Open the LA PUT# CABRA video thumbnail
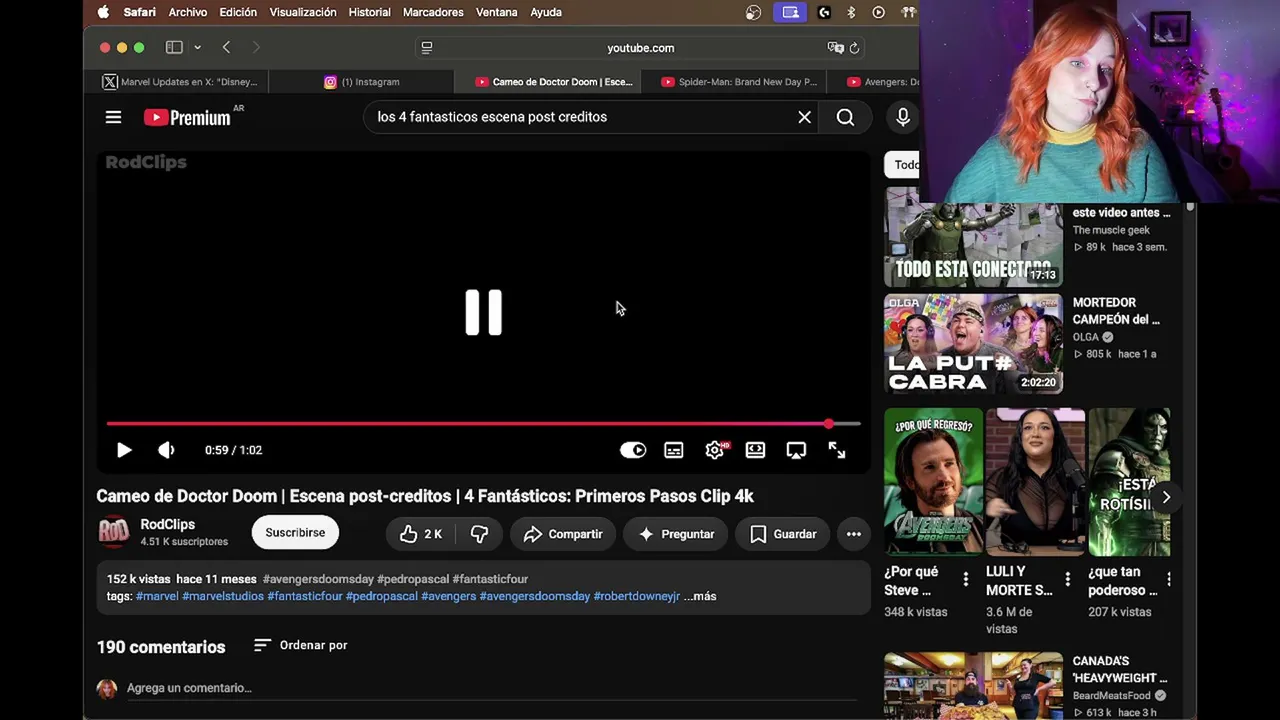The height and width of the screenshot is (720, 1280). pyautogui.click(x=973, y=344)
